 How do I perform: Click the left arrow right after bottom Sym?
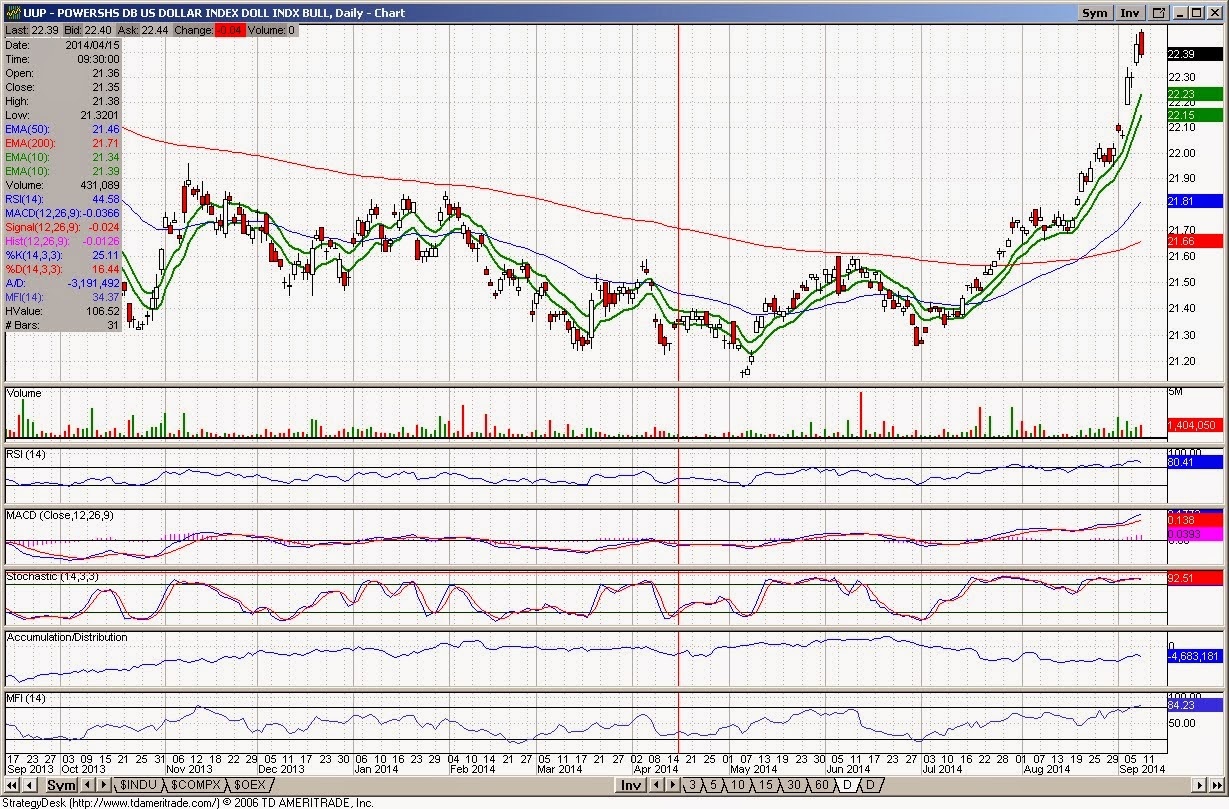coord(88,785)
